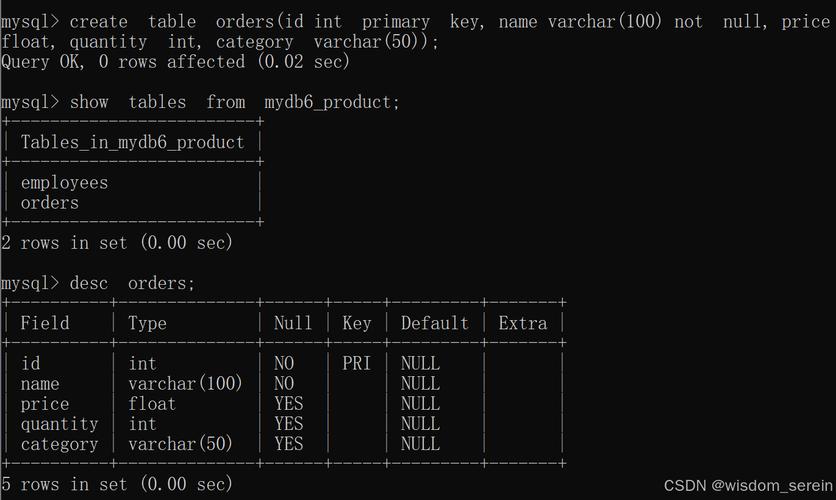This screenshot has height=500, width=836.
Task: Place cursor on the "desc orders;" command
Action: (132, 284)
